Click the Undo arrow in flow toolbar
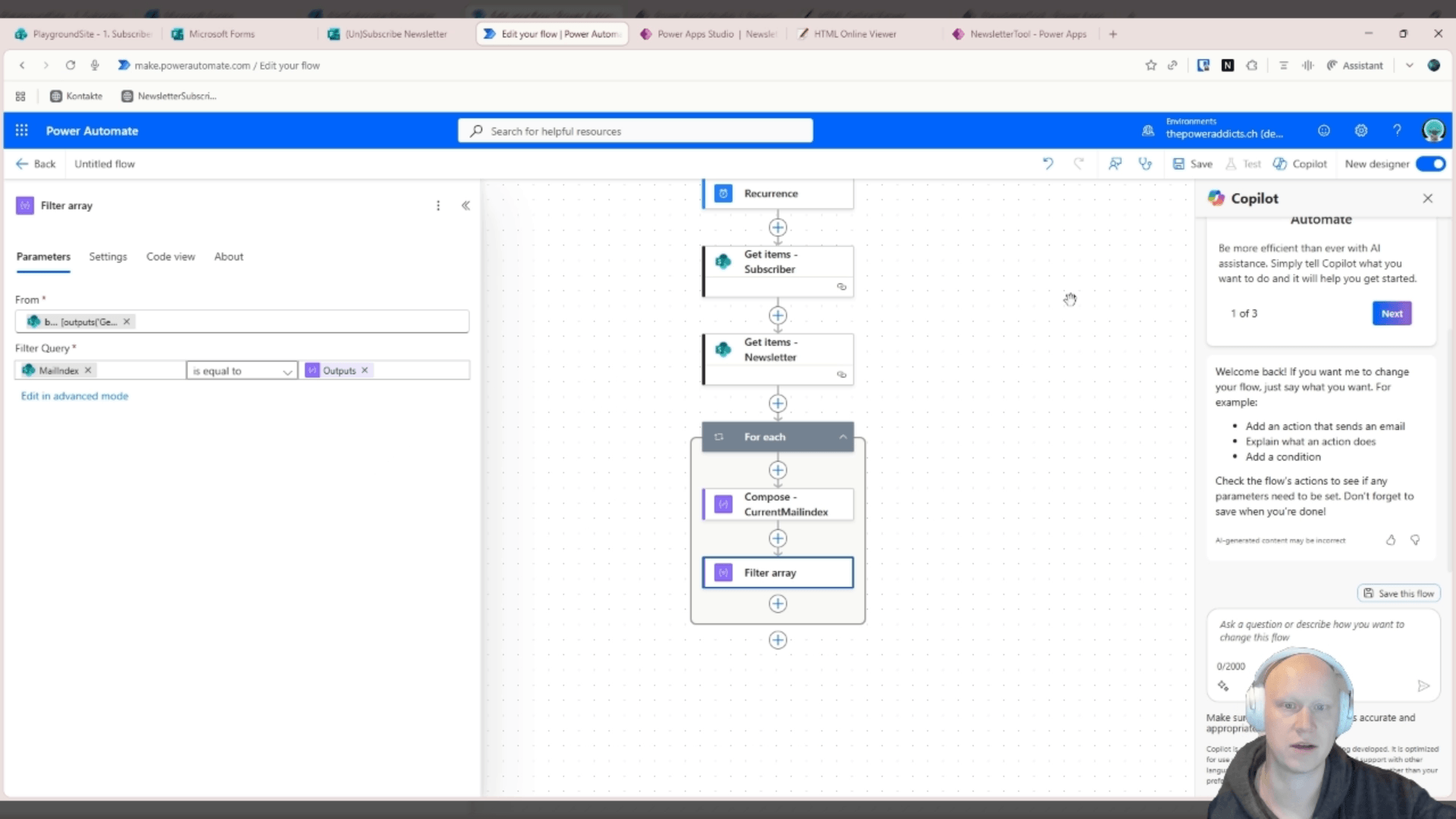 coord(1048,164)
